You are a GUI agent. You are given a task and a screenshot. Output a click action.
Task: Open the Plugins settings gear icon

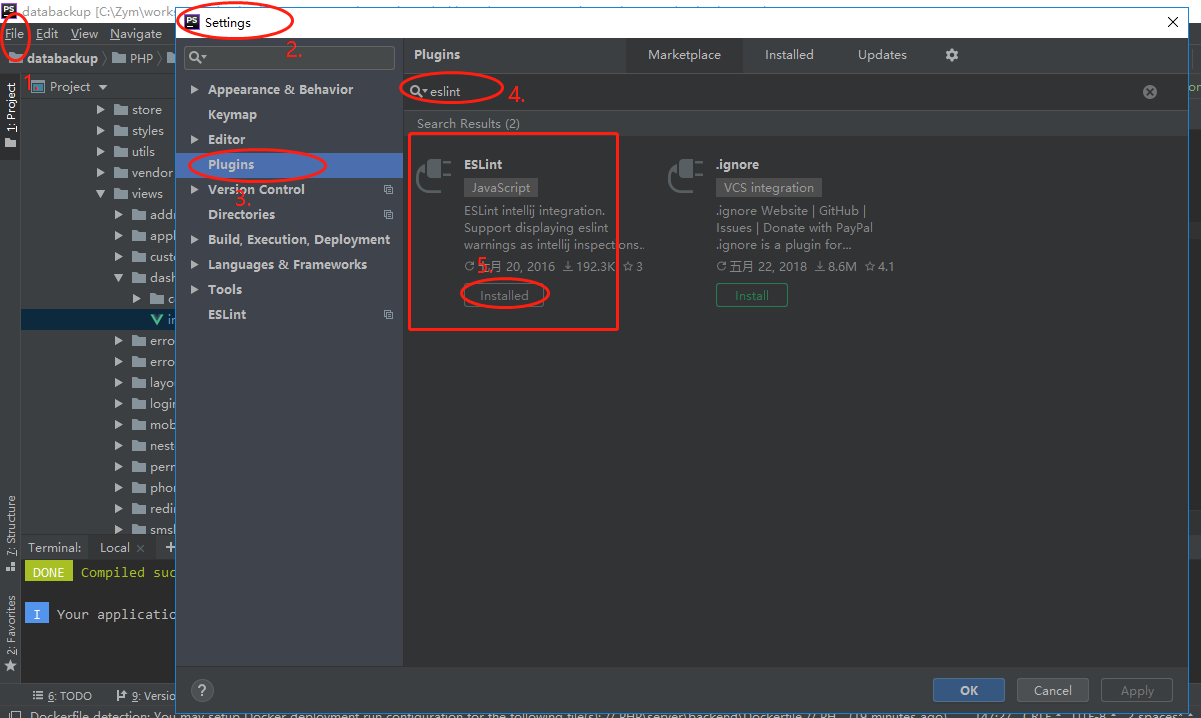951,55
